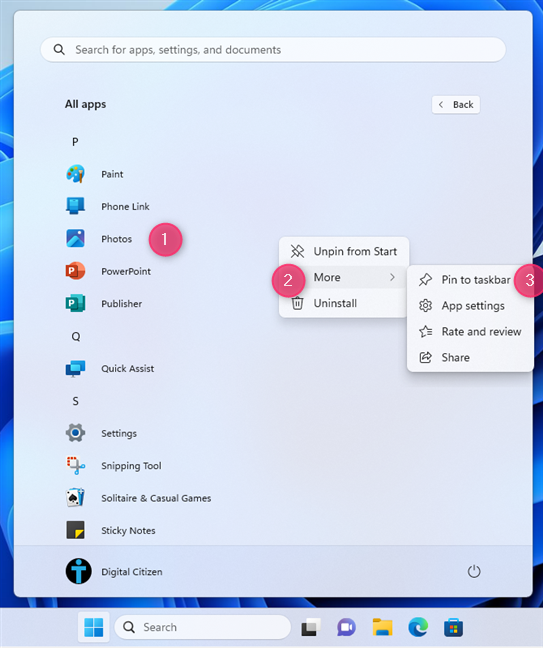This screenshot has height=648, width=543.
Task: Click the share icon in the submenu
Action: pos(425,357)
